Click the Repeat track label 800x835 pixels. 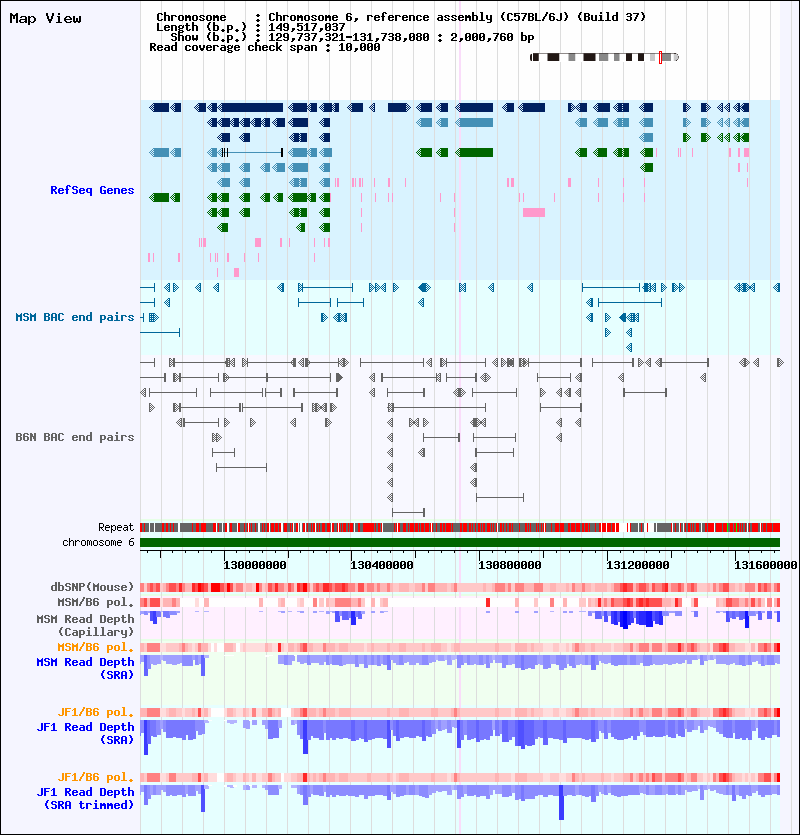point(116,527)
